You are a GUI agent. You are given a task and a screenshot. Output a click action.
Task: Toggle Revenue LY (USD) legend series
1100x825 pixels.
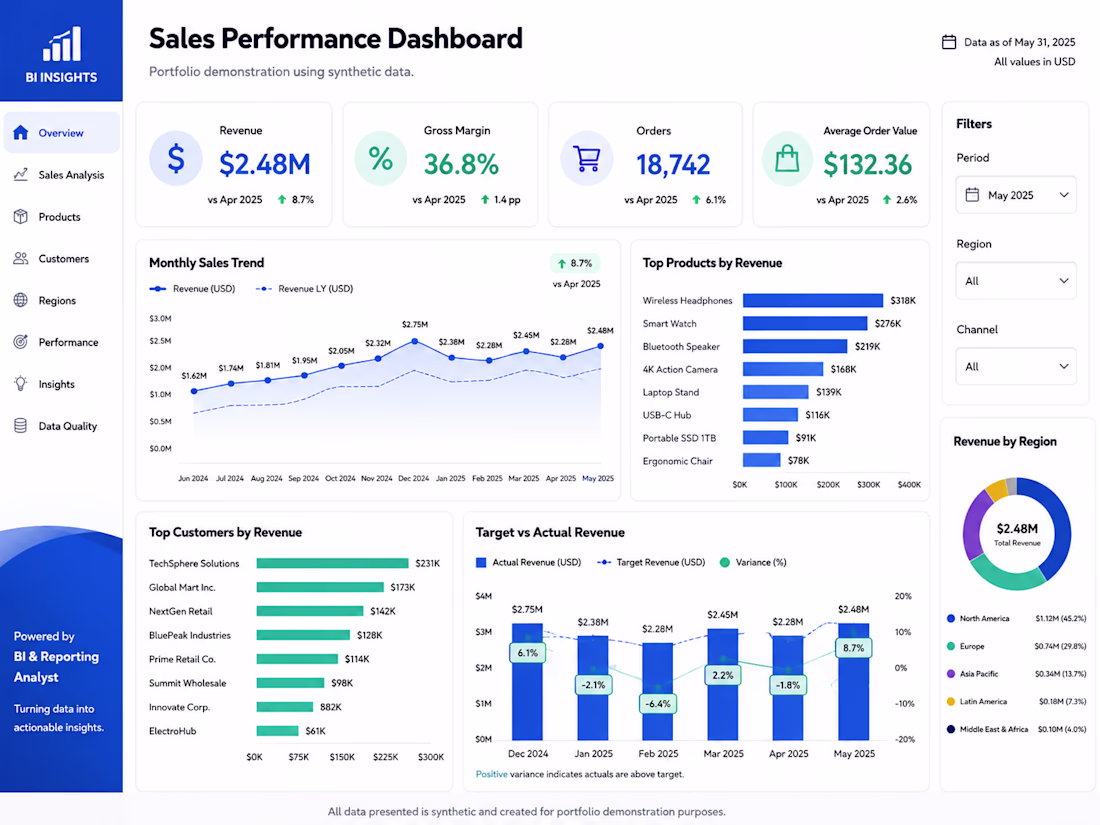(x=304, y=288)
